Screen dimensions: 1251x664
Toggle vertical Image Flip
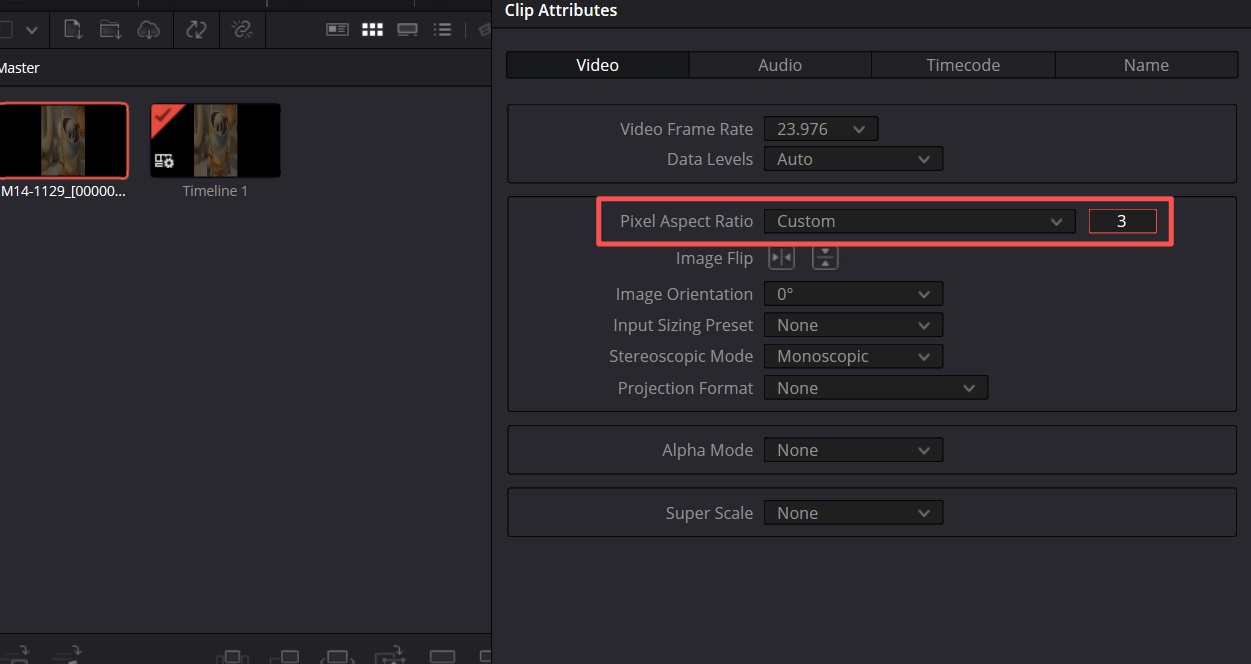825,258
